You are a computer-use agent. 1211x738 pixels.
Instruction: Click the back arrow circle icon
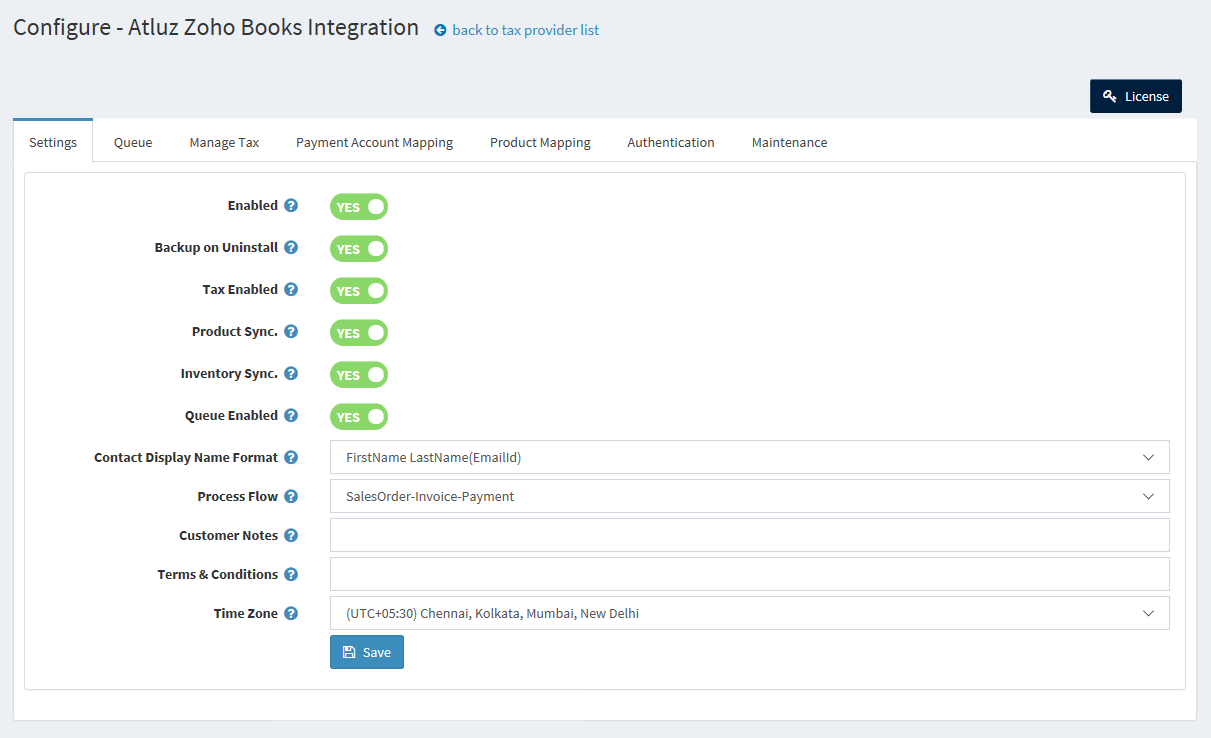[440, 31]
